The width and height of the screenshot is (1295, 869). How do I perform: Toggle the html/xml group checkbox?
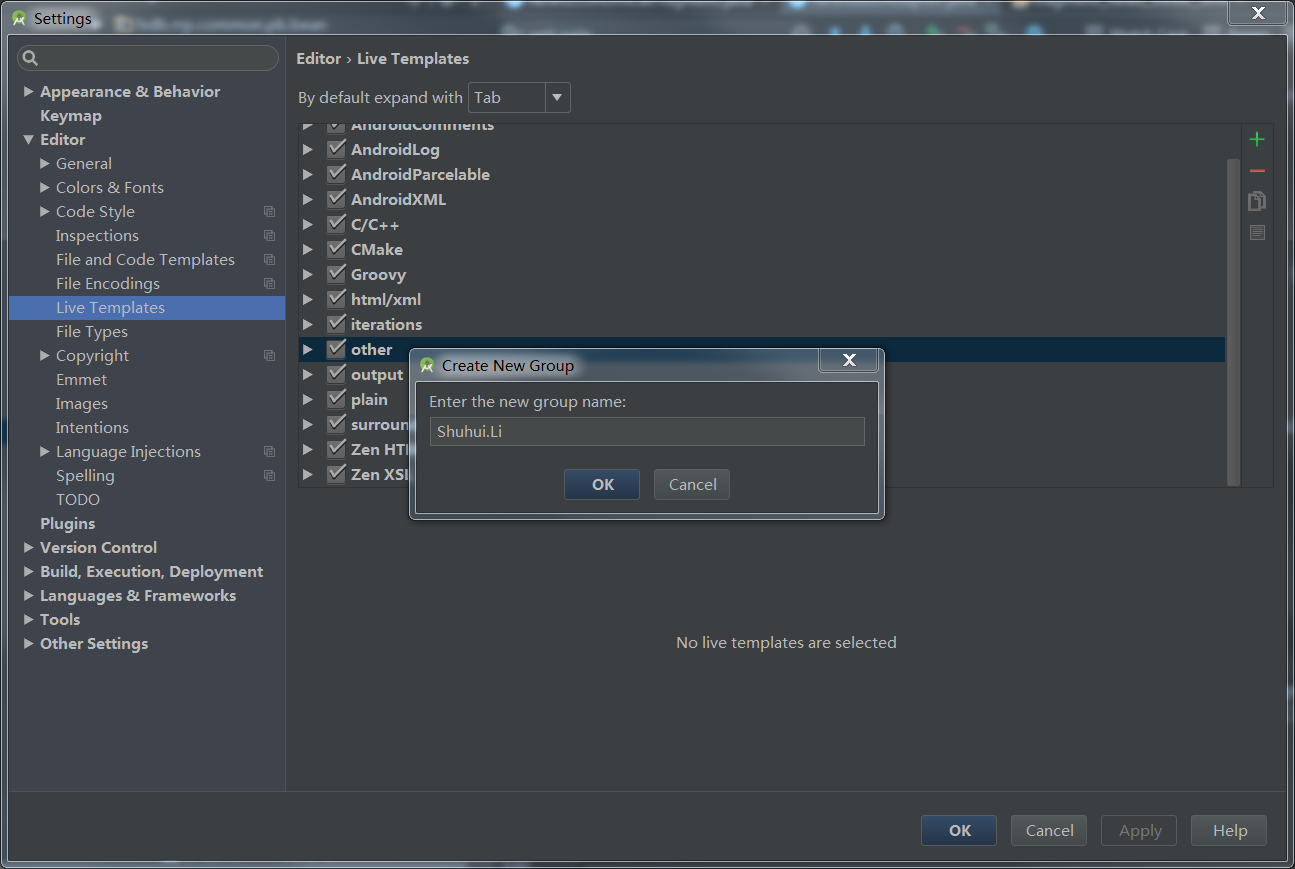[x=336, y=299]
